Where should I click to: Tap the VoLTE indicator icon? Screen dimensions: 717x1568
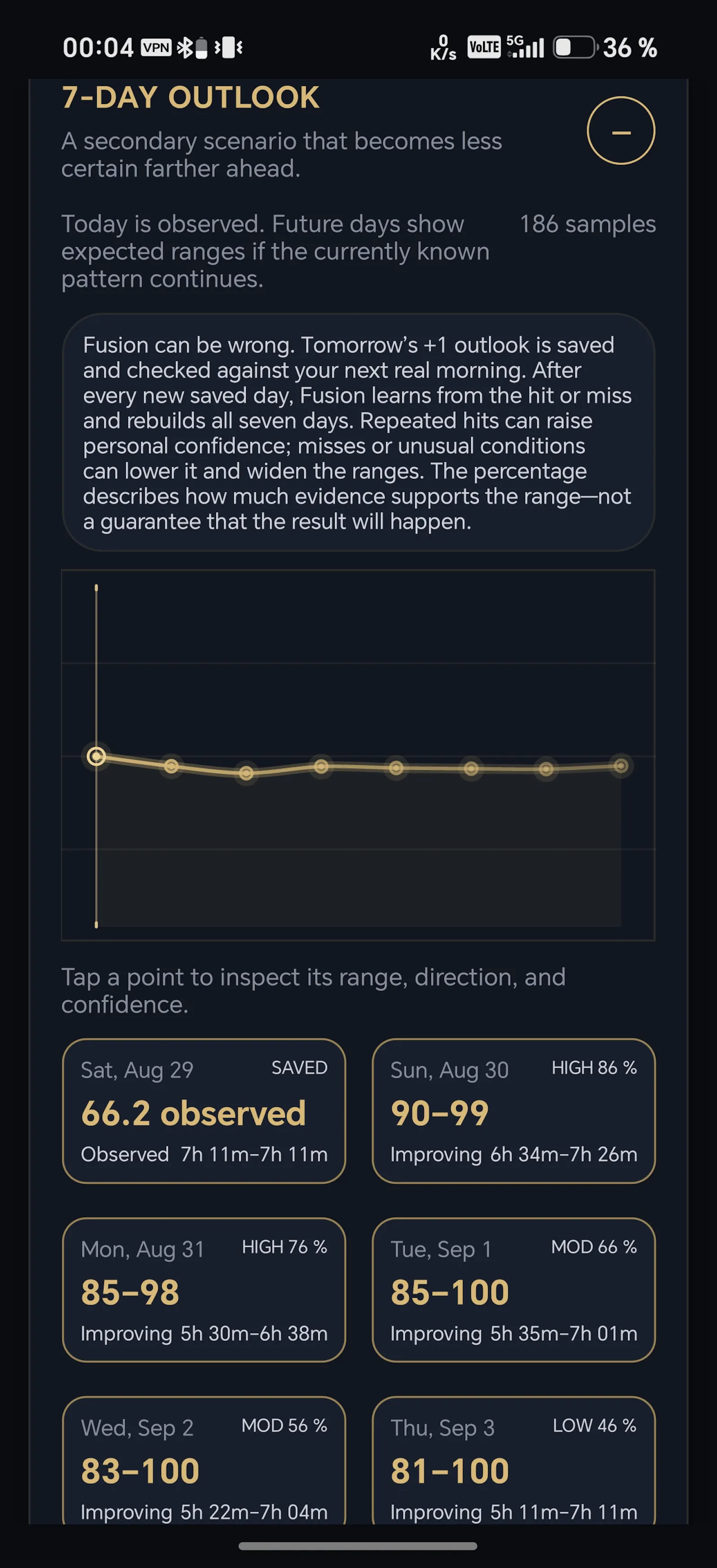[484, 47]
